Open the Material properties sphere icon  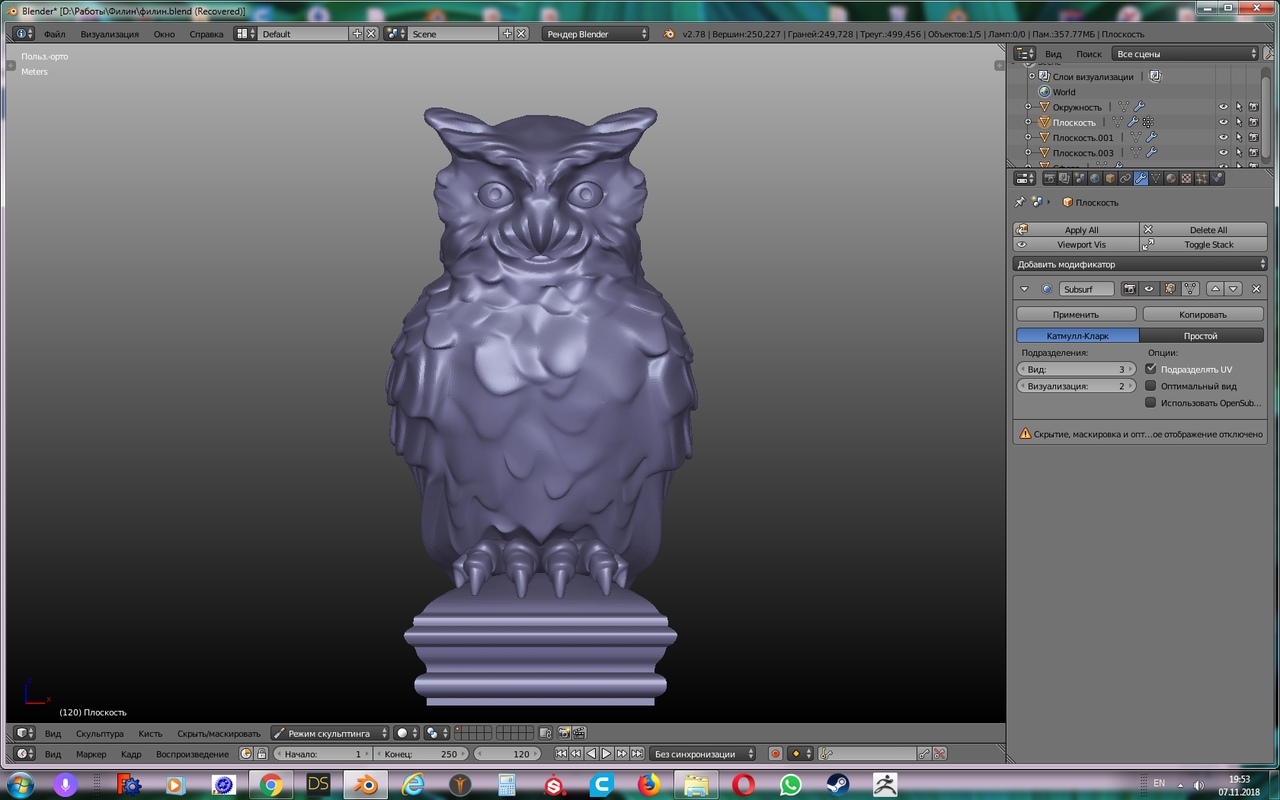click(1171, 178)
